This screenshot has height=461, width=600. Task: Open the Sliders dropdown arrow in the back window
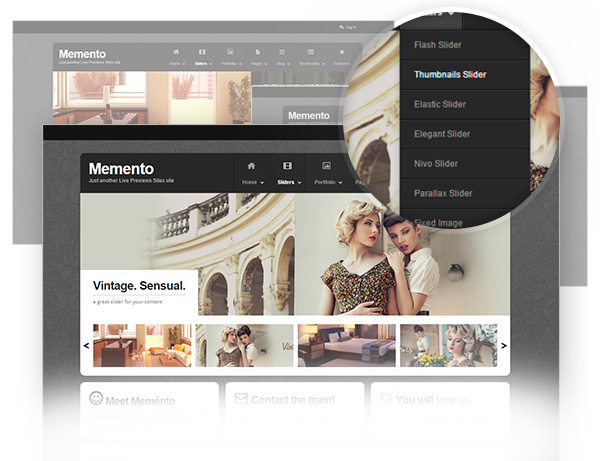click(211, 64)
